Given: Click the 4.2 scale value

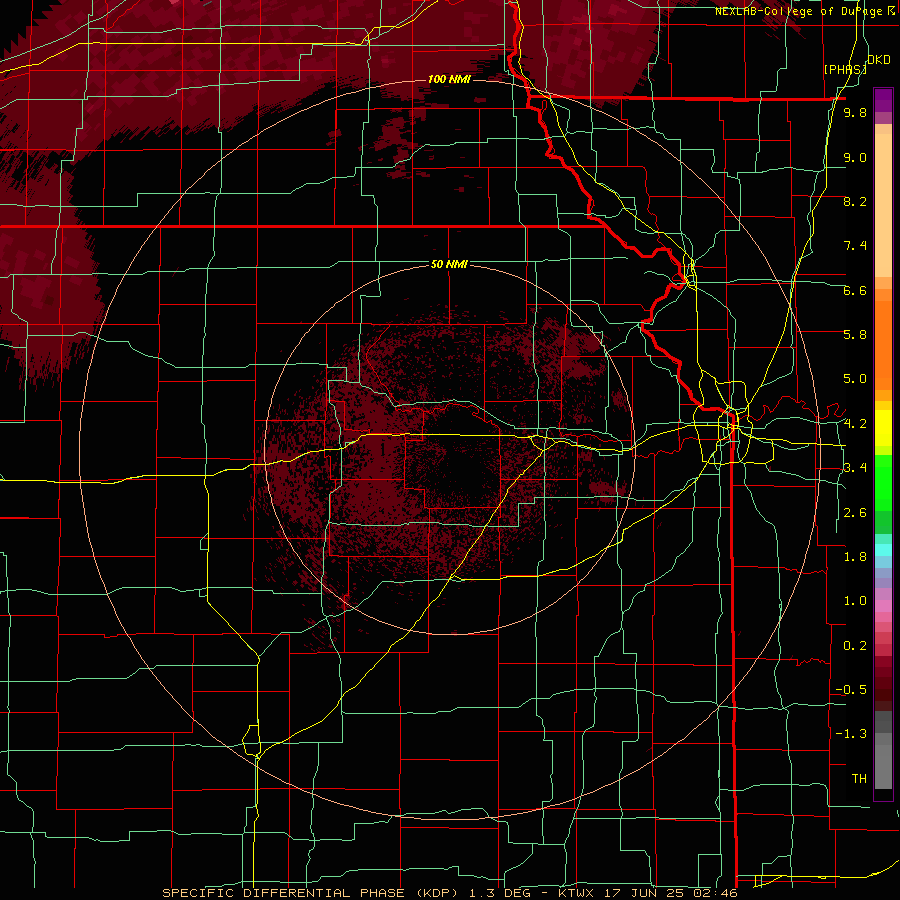Looking at the screenshot, I should (x=855, y=424).
